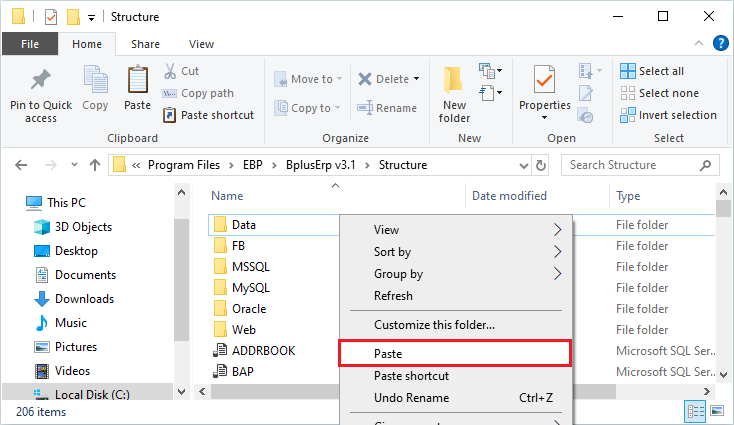
Task: Switch to Details view icon in status bar
Action: [695, 412]
